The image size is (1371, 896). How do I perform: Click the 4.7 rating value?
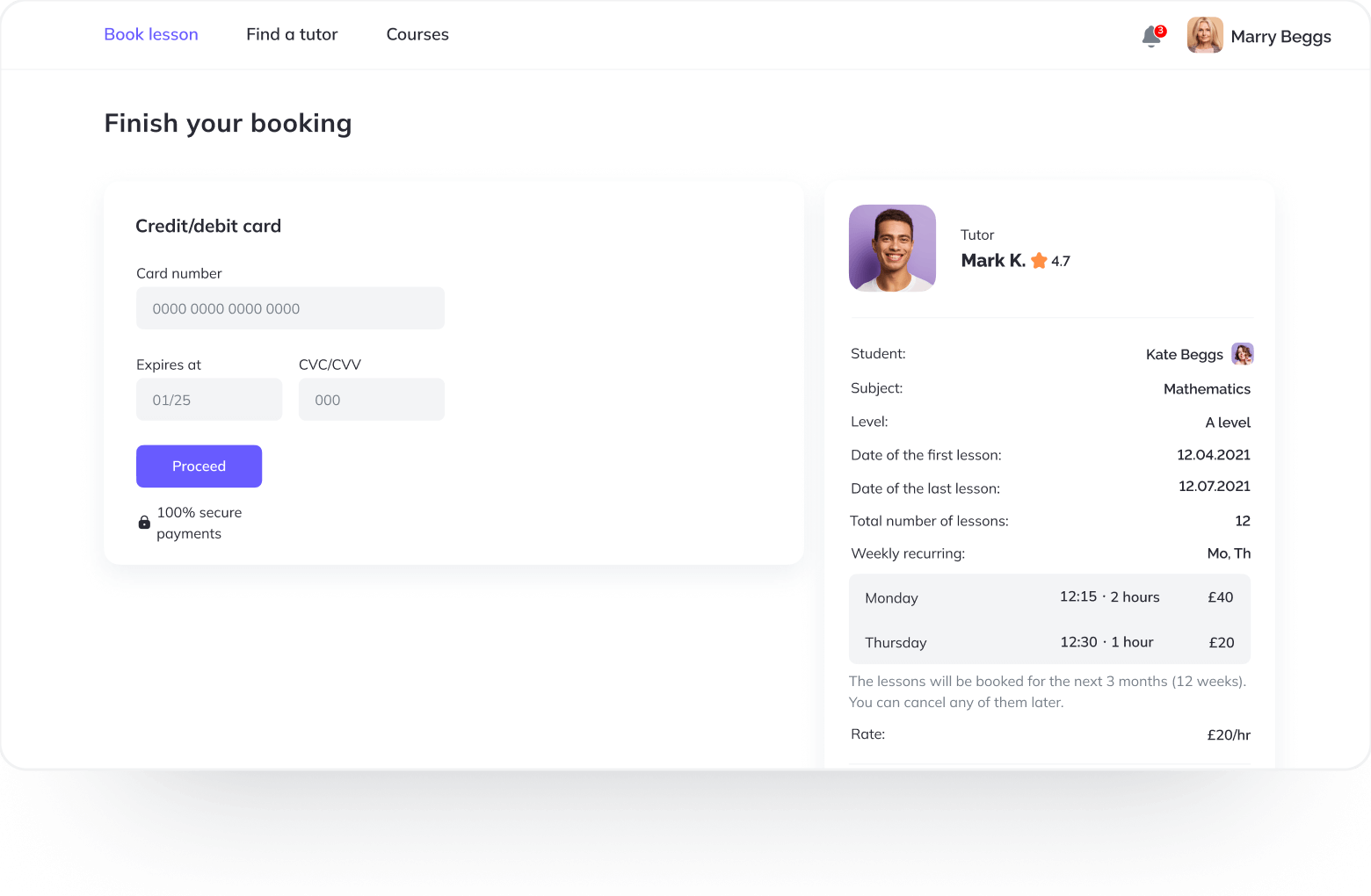[1061, 261]
